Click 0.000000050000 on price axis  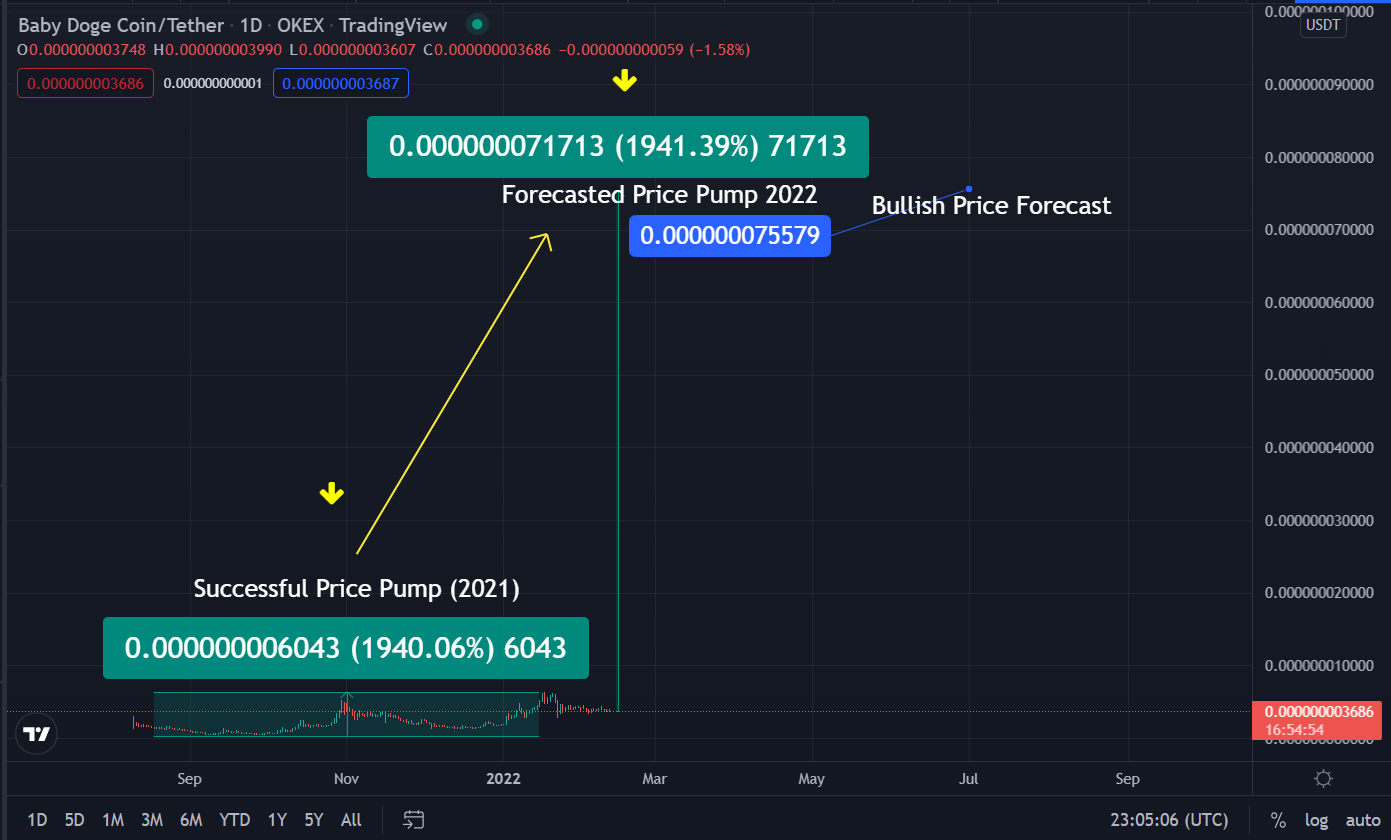point(1317,375)
